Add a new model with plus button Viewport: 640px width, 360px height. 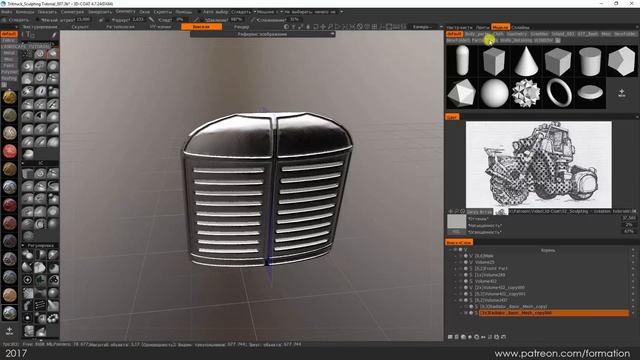pos(621,93)
